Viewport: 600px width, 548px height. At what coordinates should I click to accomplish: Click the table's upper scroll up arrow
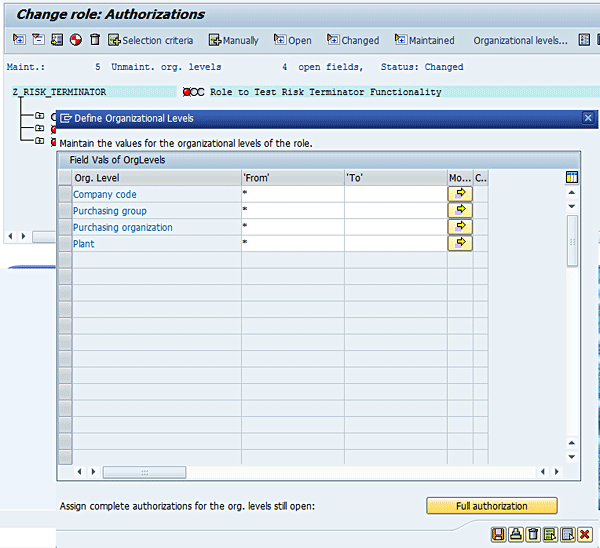point(572,192)
